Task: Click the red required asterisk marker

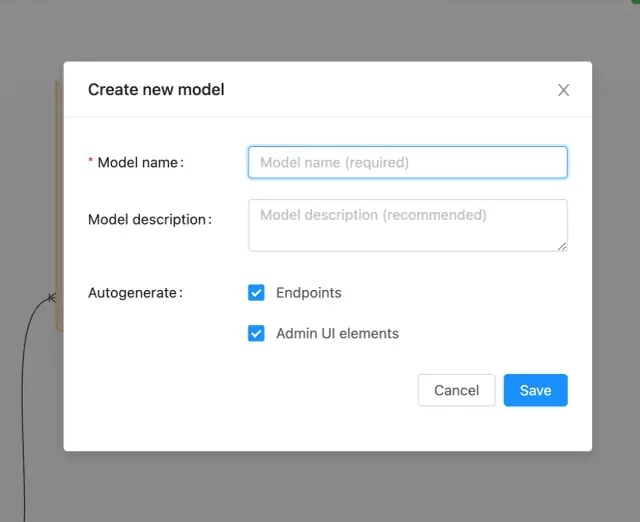Action: pos(91,162)
